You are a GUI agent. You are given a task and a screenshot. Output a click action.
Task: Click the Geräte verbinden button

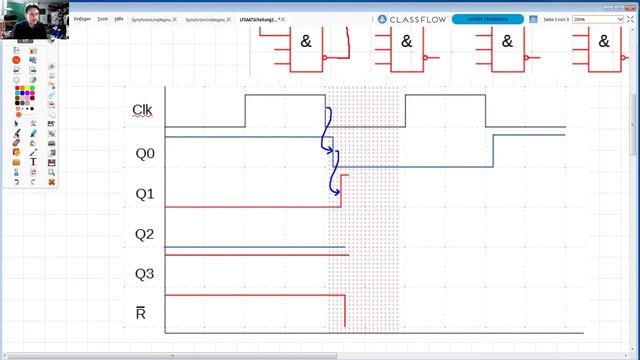(x=488, y=19)
